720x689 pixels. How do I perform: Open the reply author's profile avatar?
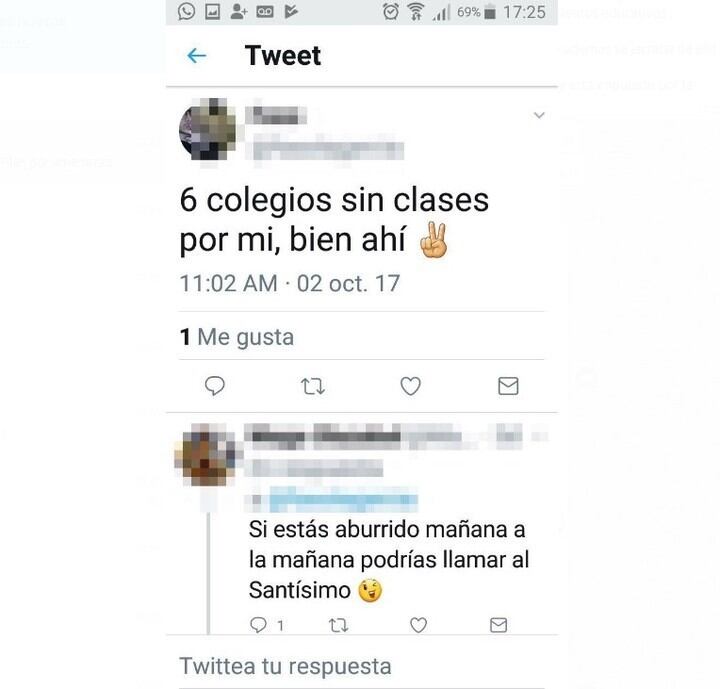pyautogui.click(x=208, y=455)
